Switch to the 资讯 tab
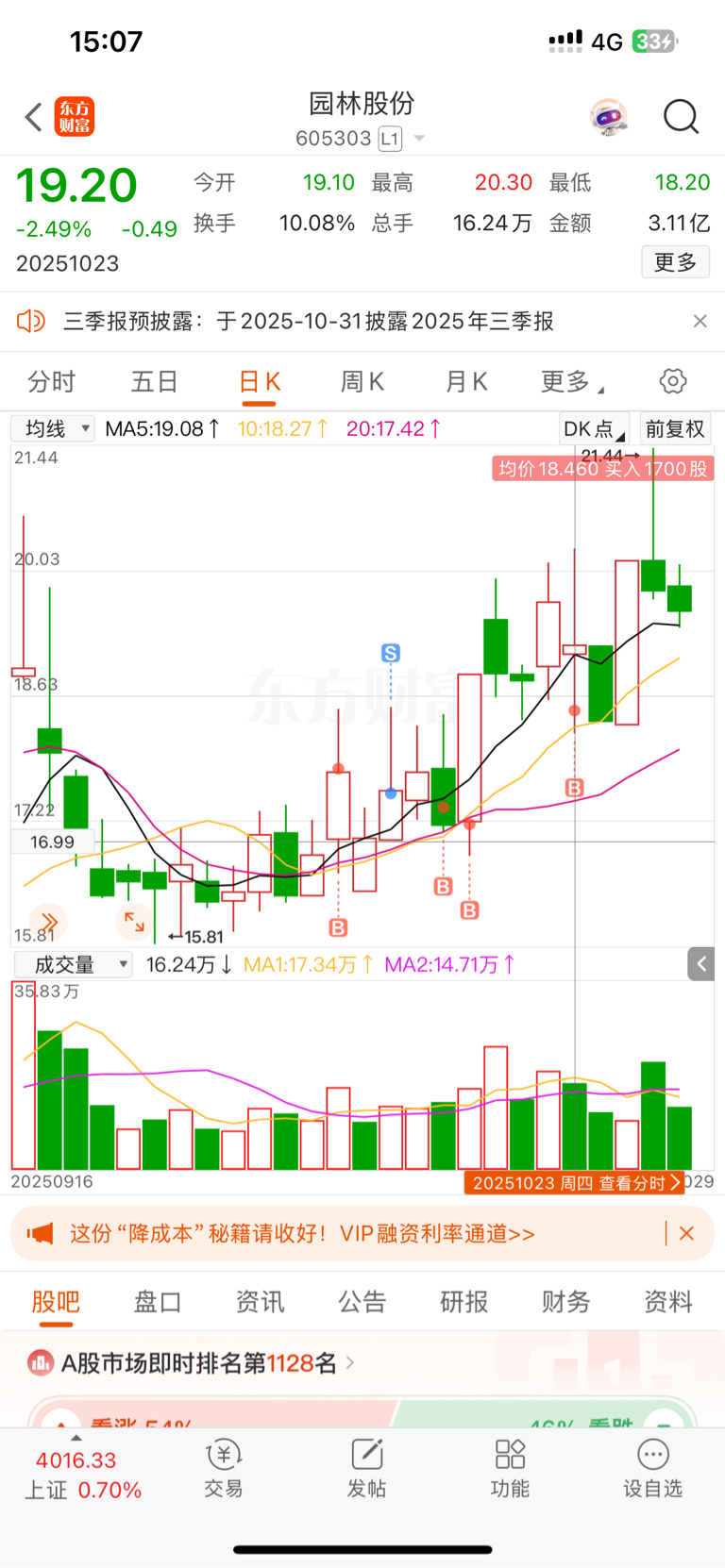 pyautogui.click(x=260, y=1302)
